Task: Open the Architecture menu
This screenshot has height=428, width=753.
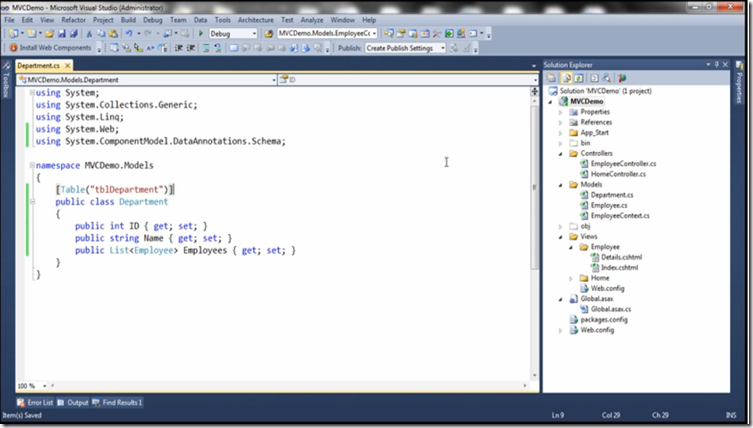Action: tap(255, 20)
